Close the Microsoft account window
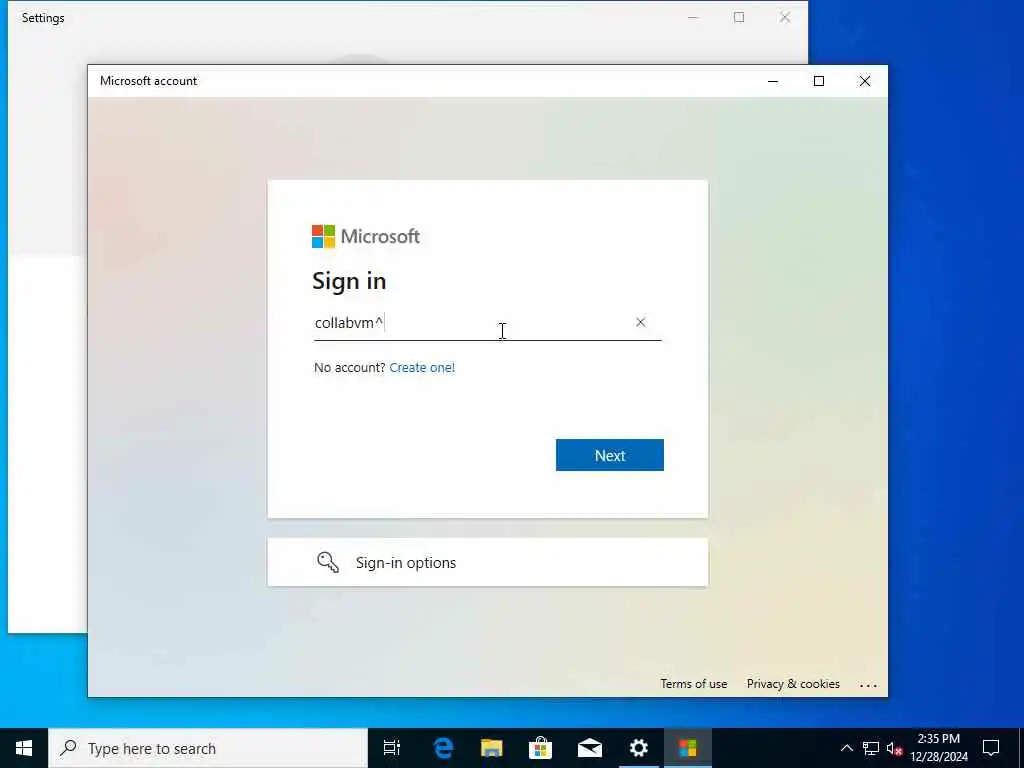1024x768 pixels. (865, 81)
